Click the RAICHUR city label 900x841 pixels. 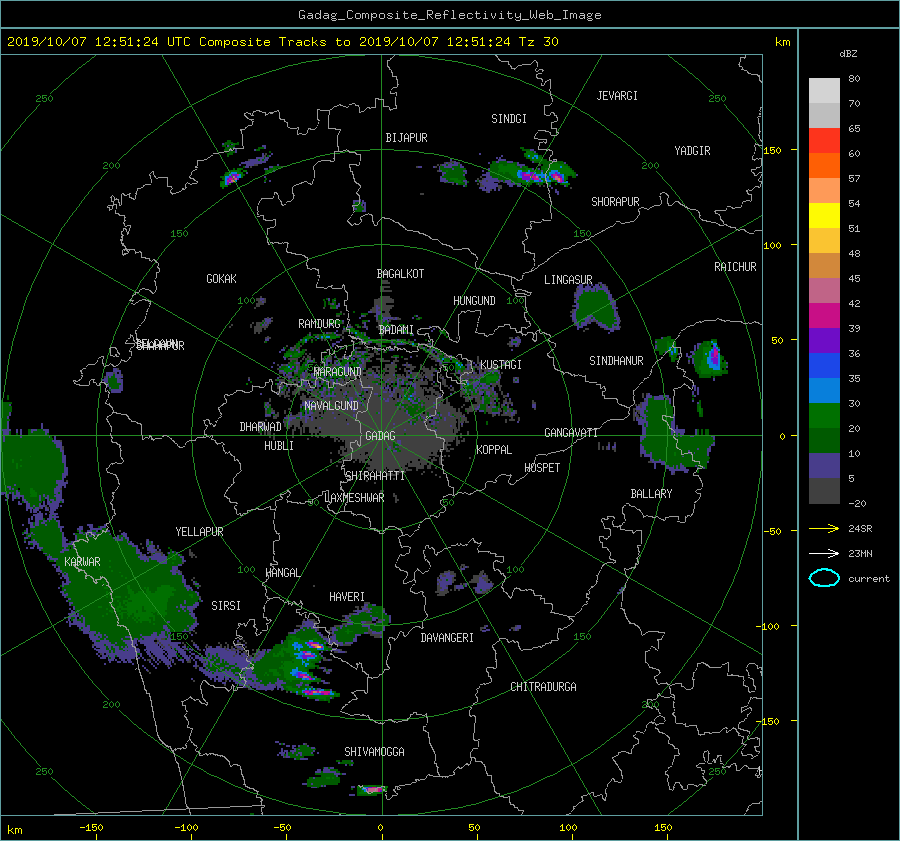coord(735,267)
